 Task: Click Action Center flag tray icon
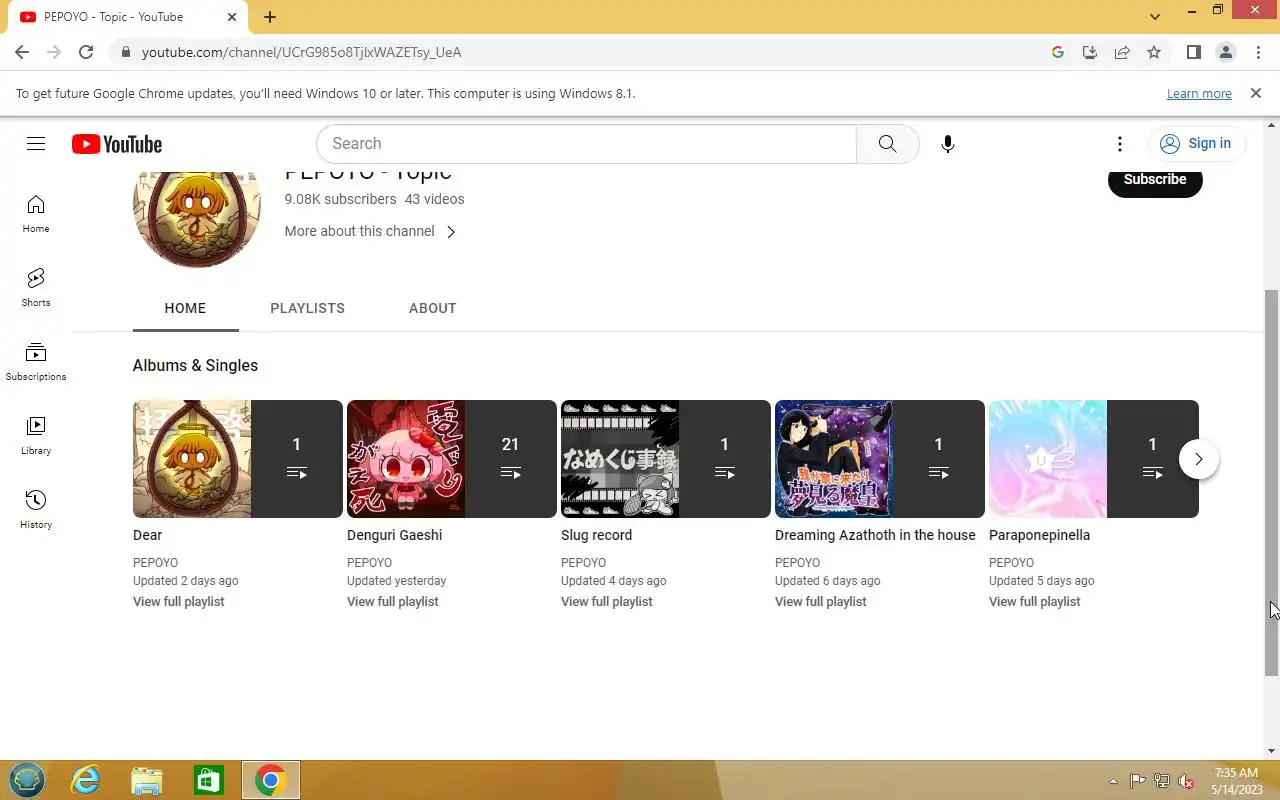point(1138,781)
